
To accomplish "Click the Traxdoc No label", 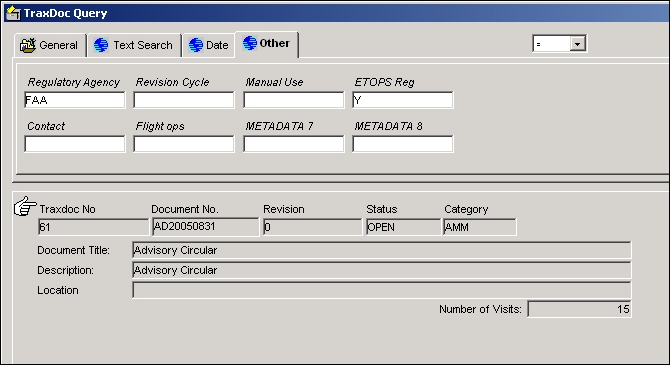I will [x=68, y=209].
